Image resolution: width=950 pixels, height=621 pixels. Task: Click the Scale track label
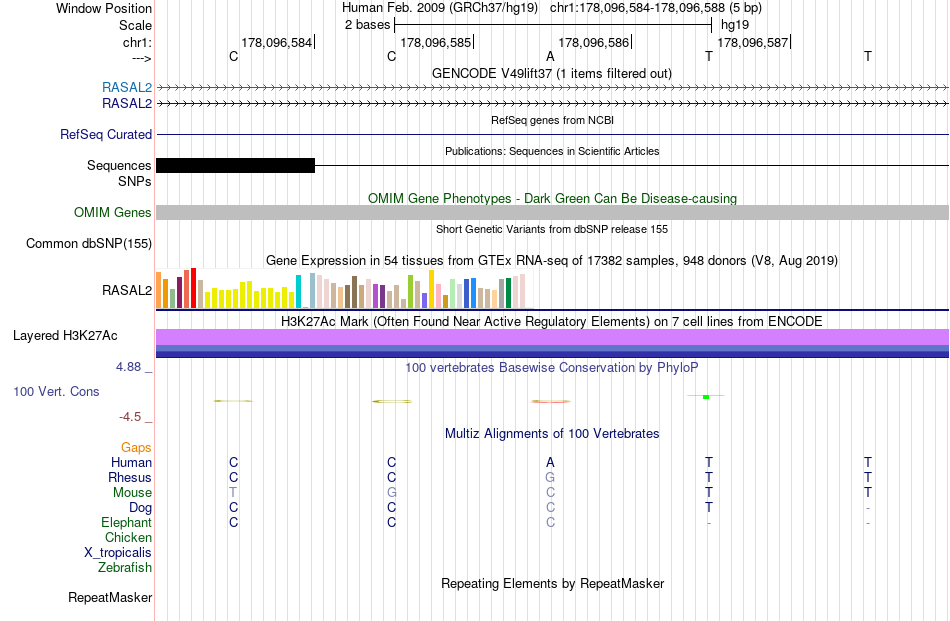(135, 25)
